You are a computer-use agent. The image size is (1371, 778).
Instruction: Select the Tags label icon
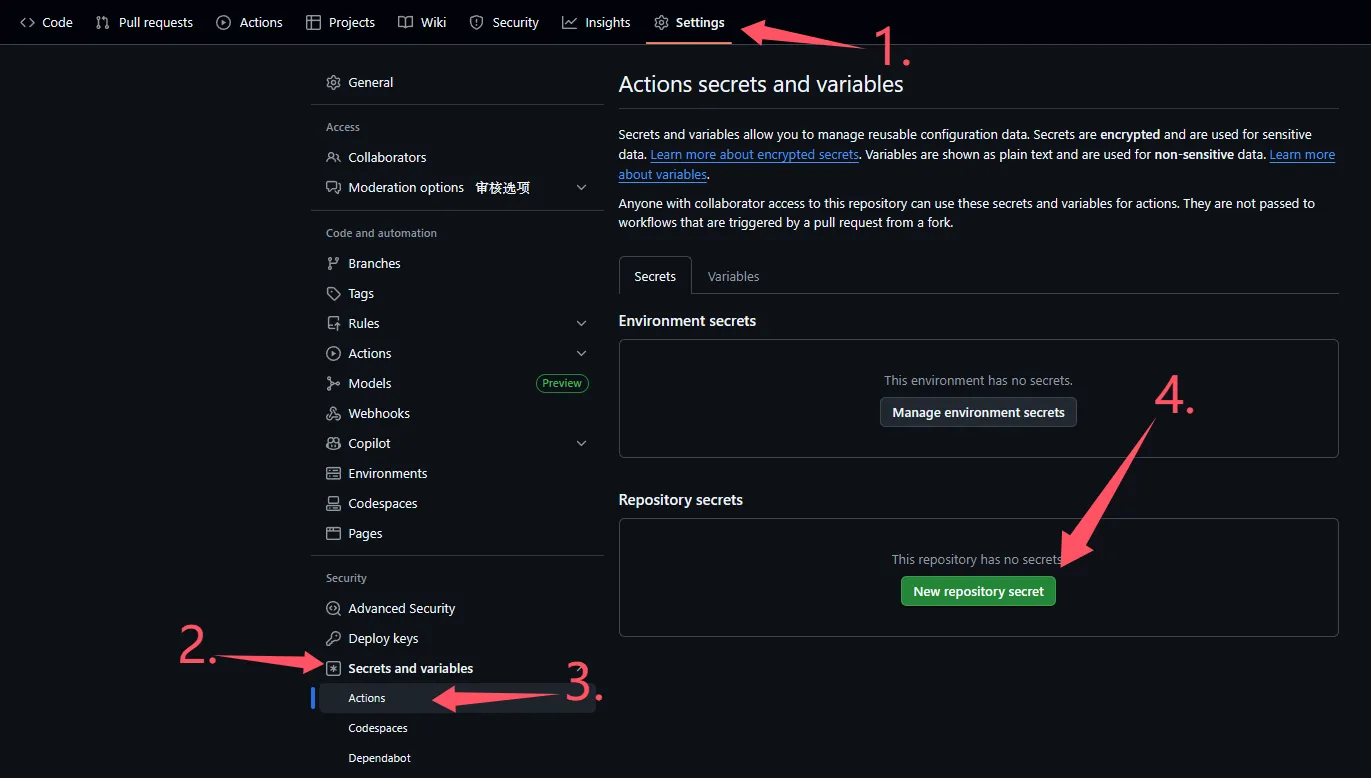[x=334, y=294]
